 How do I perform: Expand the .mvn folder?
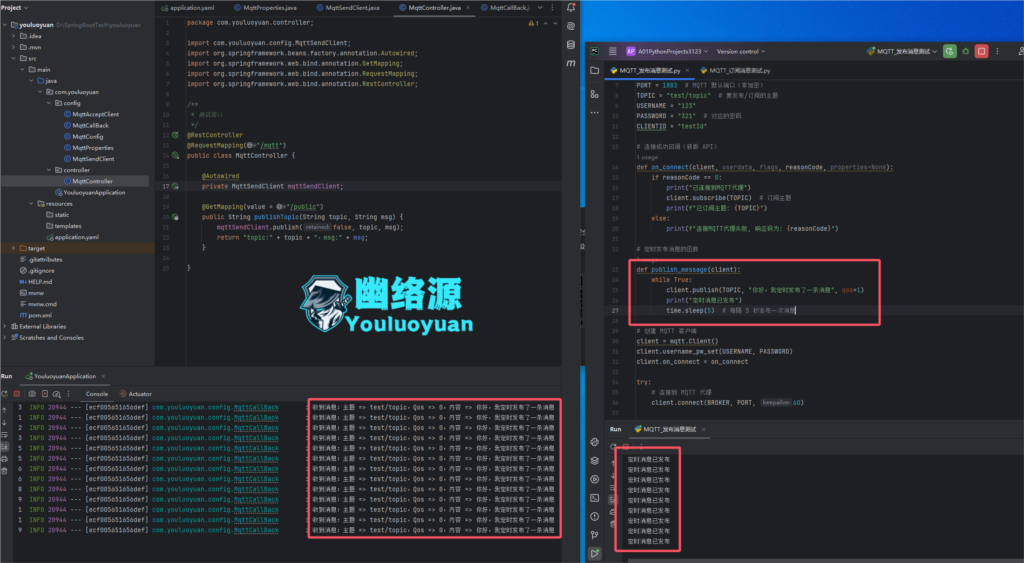click(13, 47)
